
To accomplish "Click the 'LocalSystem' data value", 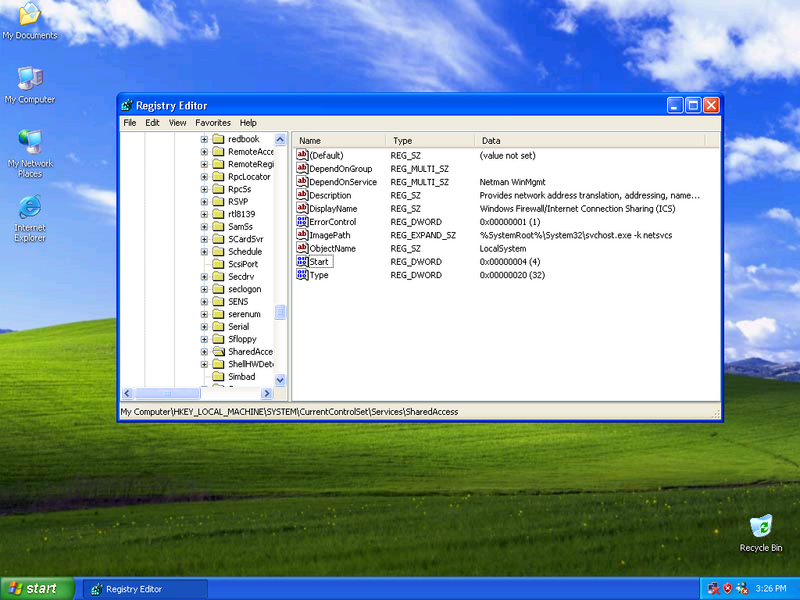I will pyautogui.click(x=503, y=248).
